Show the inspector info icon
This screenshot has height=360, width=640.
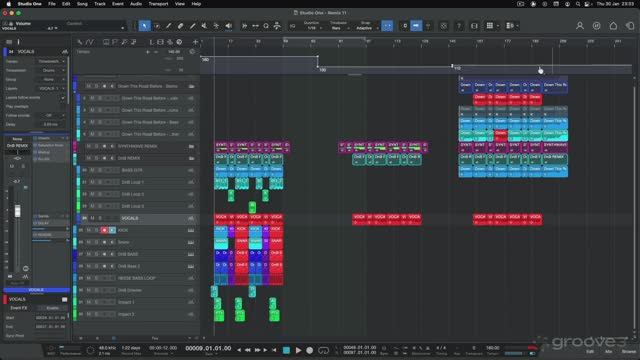(x=18, y=42)
